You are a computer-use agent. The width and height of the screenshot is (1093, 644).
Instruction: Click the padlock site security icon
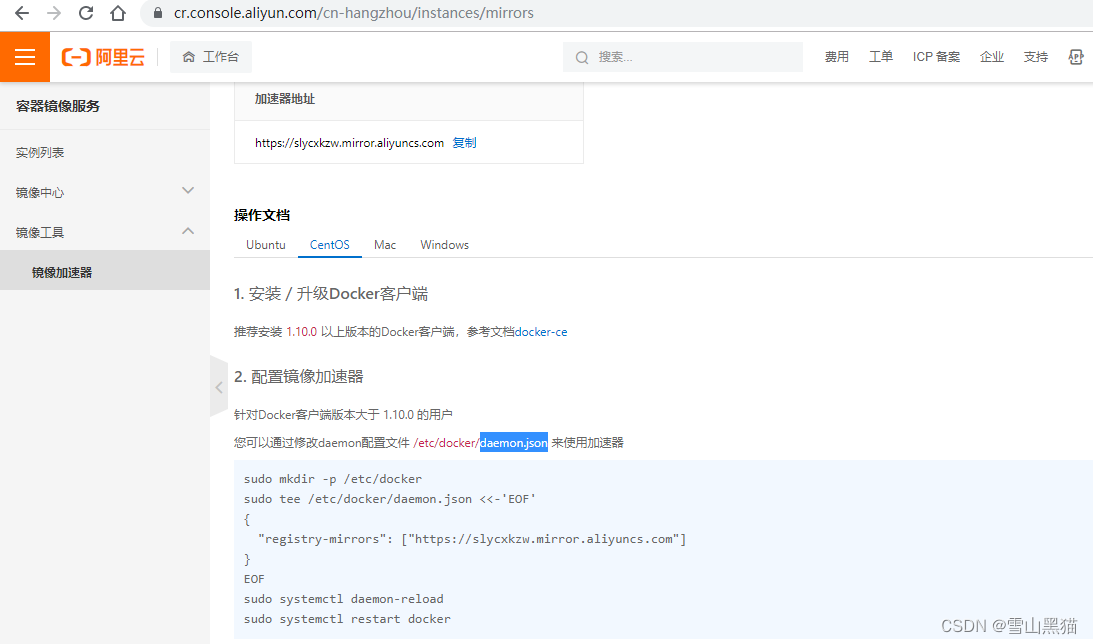click(x=158, y=13)
